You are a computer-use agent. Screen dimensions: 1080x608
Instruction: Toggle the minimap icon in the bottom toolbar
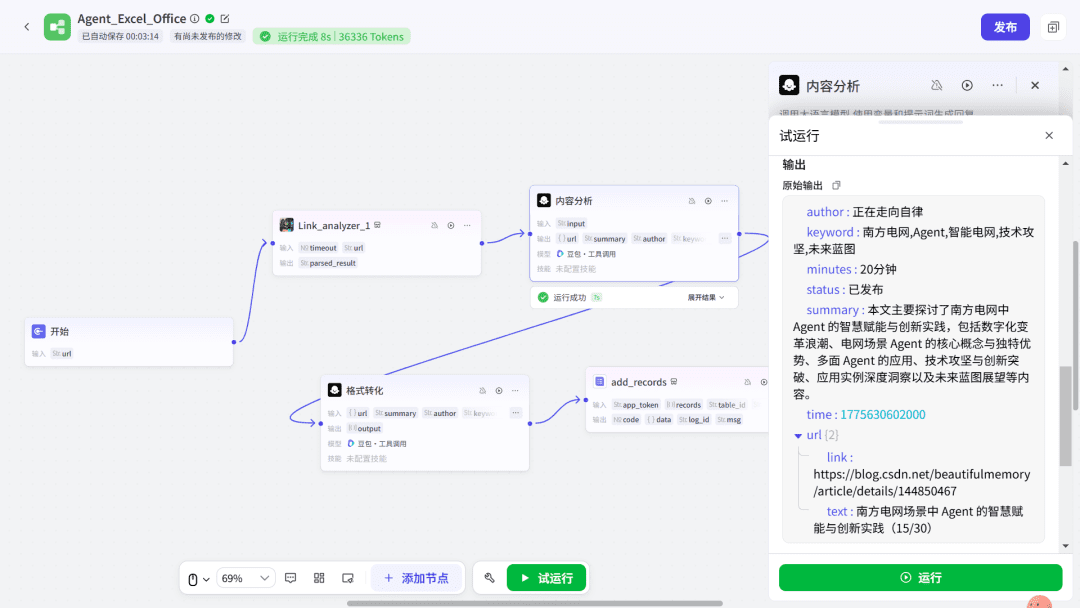coord(348,578)
